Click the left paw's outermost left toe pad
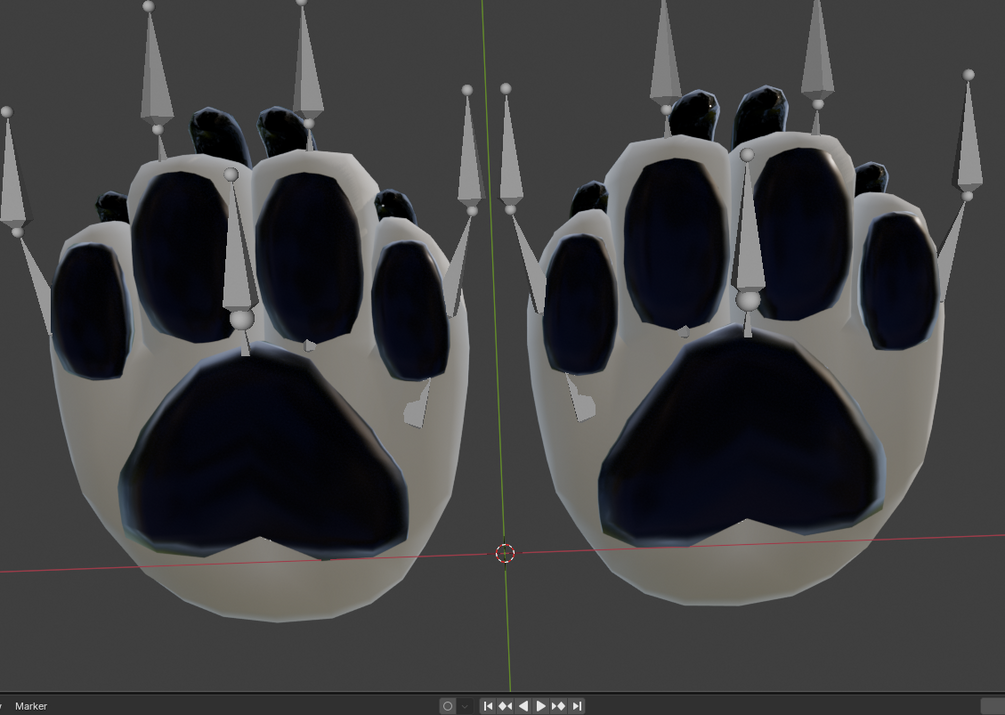The height and width of the screenshot is (715, 1005). click(x=90, y=310)
